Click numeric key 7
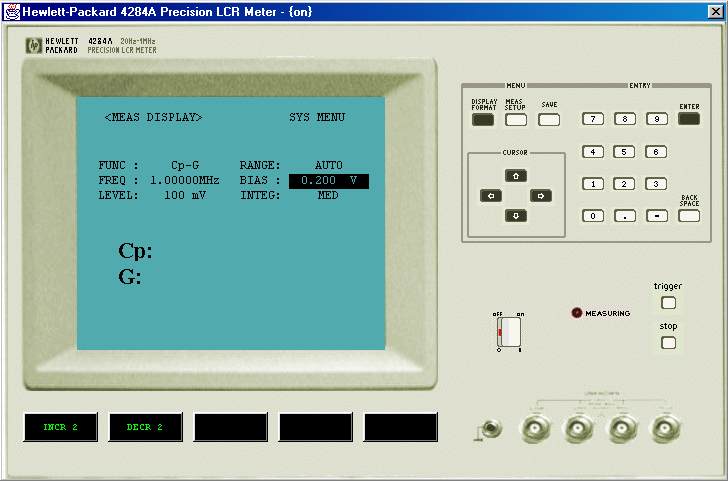Screen dimensions: 728x481 click(593, 119)
